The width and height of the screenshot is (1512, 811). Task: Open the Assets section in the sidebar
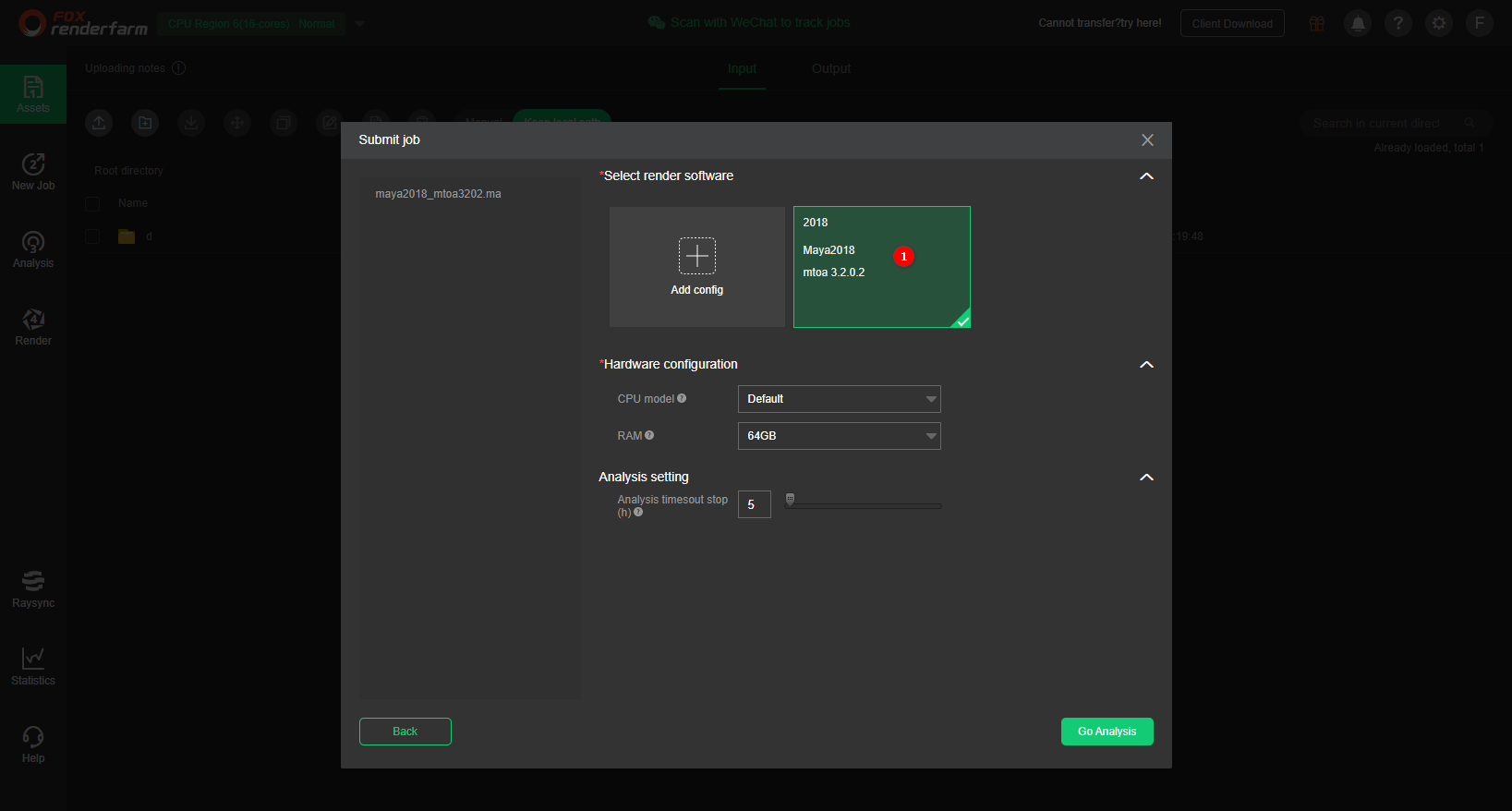(x=33, y=94)
